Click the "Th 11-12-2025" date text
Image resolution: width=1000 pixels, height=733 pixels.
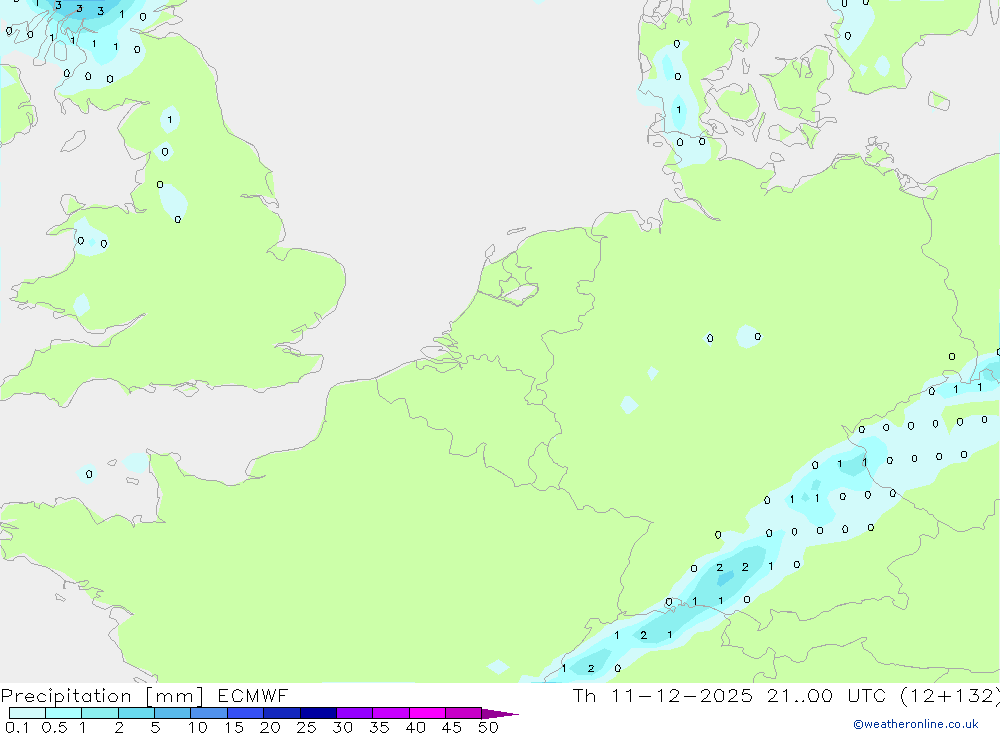point(663,695)
